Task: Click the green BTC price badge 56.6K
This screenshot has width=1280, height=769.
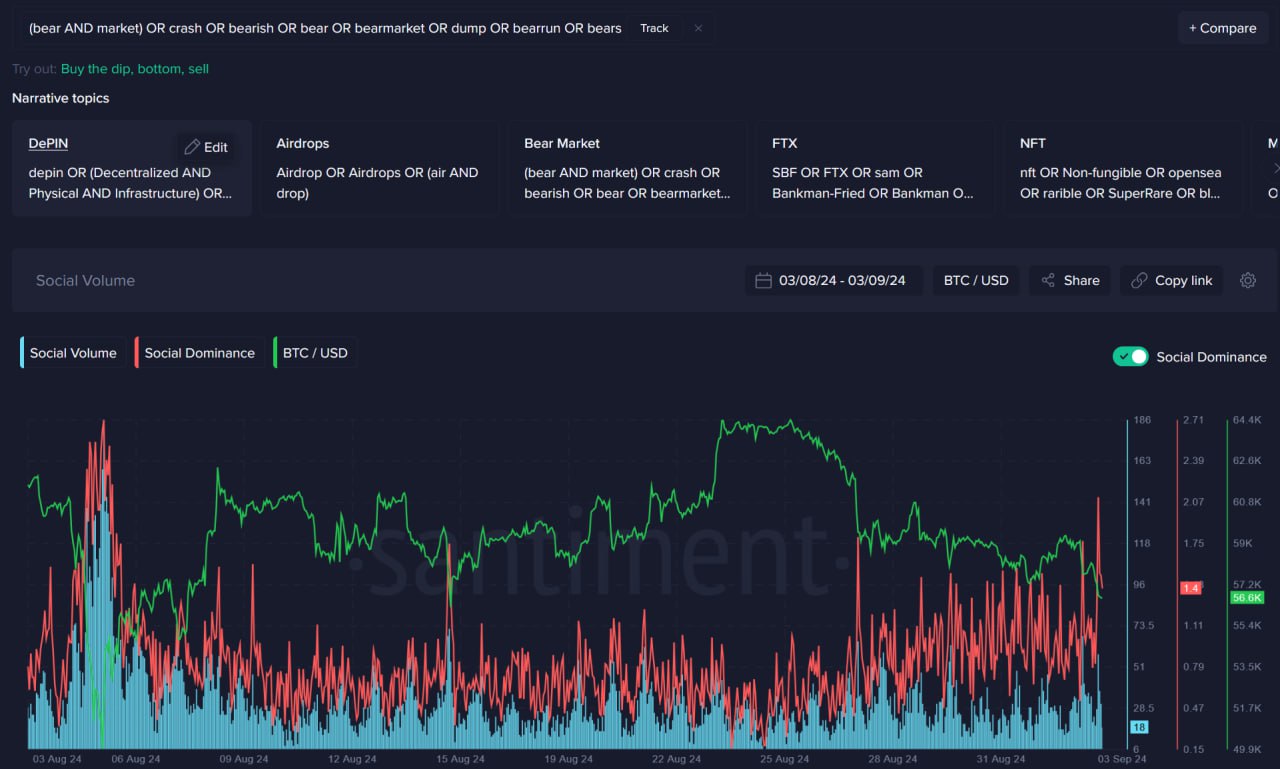Action: (1247, 597)
